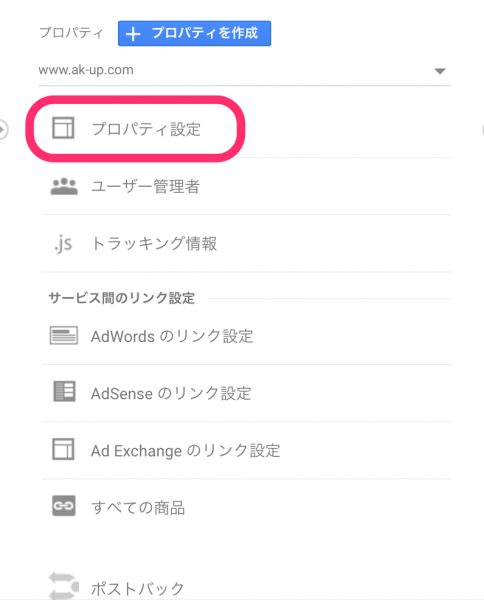Click the プロパティ column heading
Viewport: 484px width, 600px height.
tap(71, 33)
